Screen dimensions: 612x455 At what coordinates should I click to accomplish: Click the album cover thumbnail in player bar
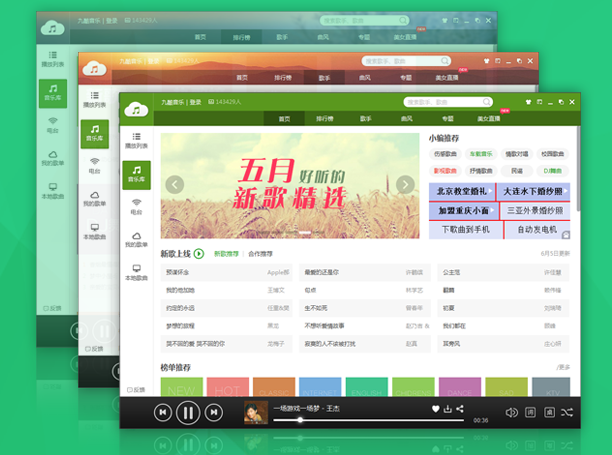257,412
